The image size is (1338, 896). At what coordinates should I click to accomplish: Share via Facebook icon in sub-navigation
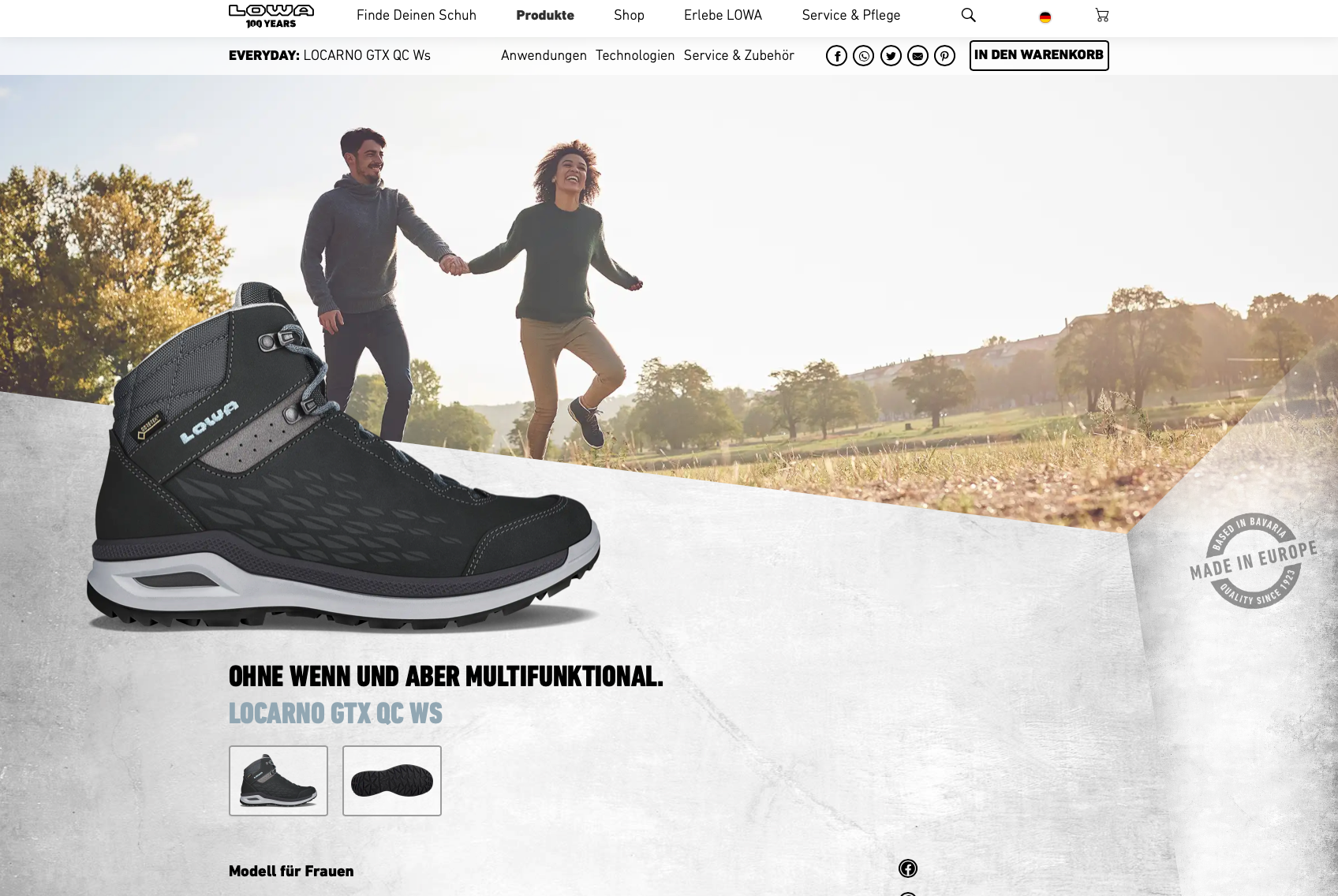[837, 56]
